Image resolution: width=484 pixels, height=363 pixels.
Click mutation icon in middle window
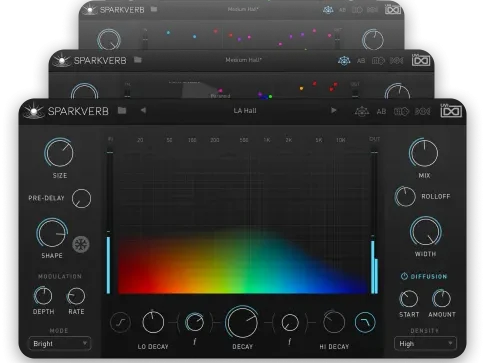coord(378,61)
